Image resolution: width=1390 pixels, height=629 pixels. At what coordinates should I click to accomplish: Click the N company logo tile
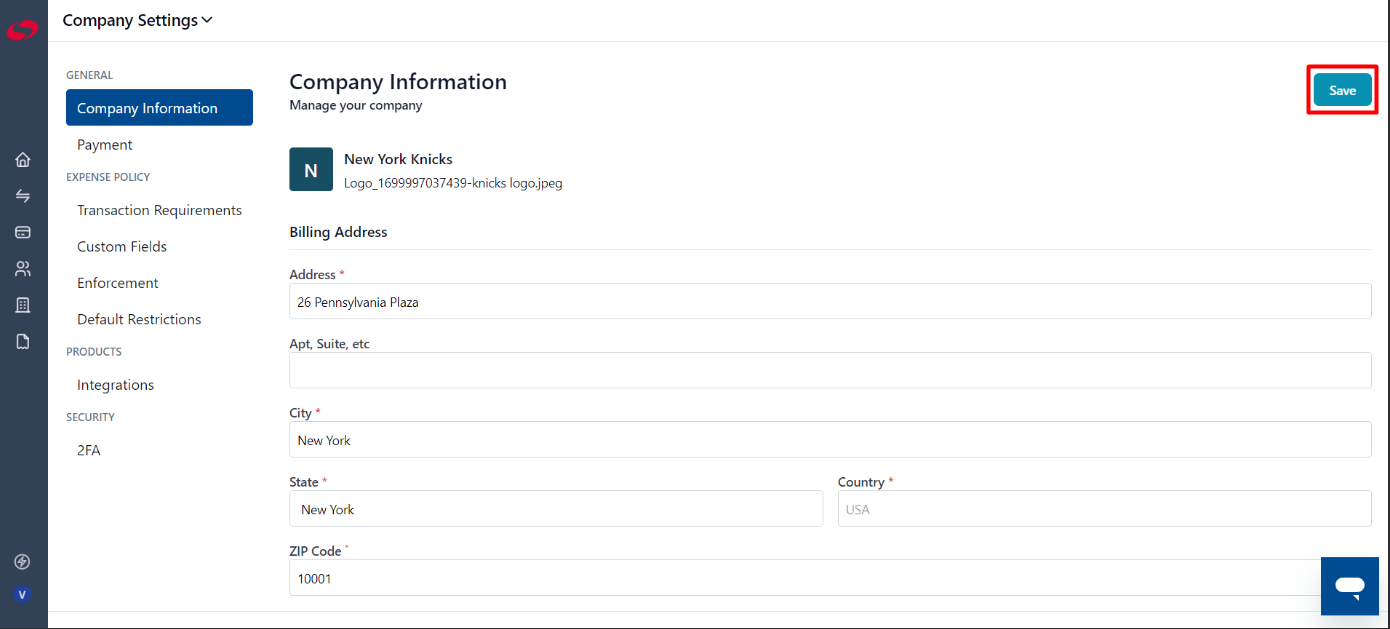tap(311, 169)
